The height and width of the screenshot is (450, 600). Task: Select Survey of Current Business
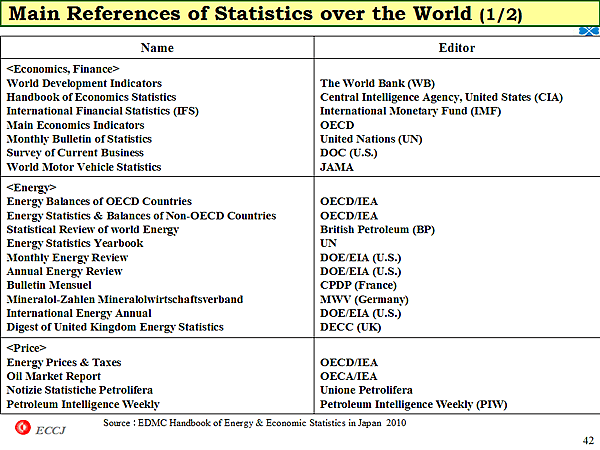pos(75,153)
